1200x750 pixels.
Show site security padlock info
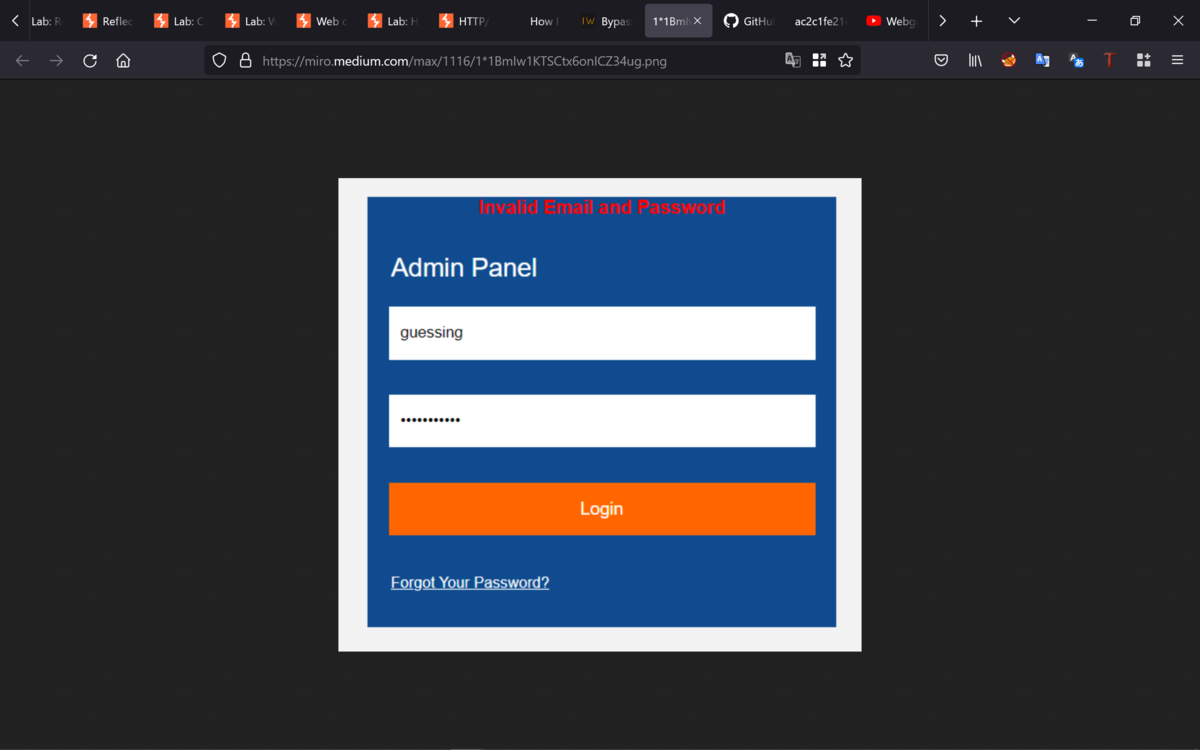coord(245,61)
